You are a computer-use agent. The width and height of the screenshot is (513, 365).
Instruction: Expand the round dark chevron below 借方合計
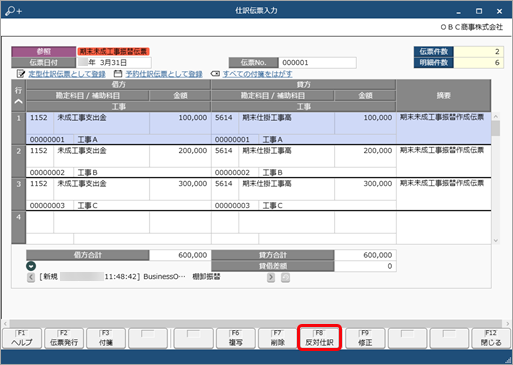pos(31,266)
